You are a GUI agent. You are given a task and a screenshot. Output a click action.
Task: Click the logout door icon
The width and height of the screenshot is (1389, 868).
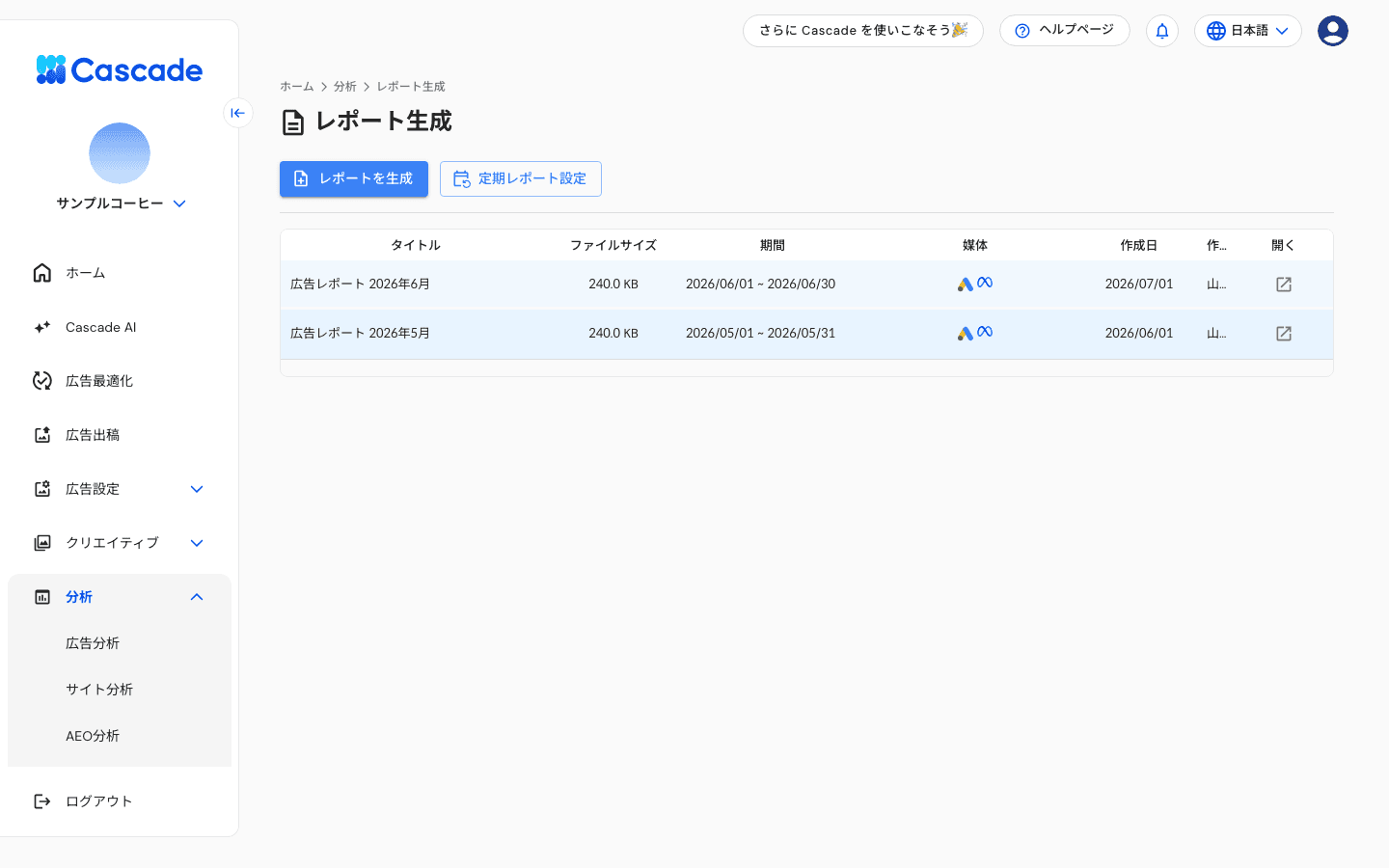click(x=42, y=801)
